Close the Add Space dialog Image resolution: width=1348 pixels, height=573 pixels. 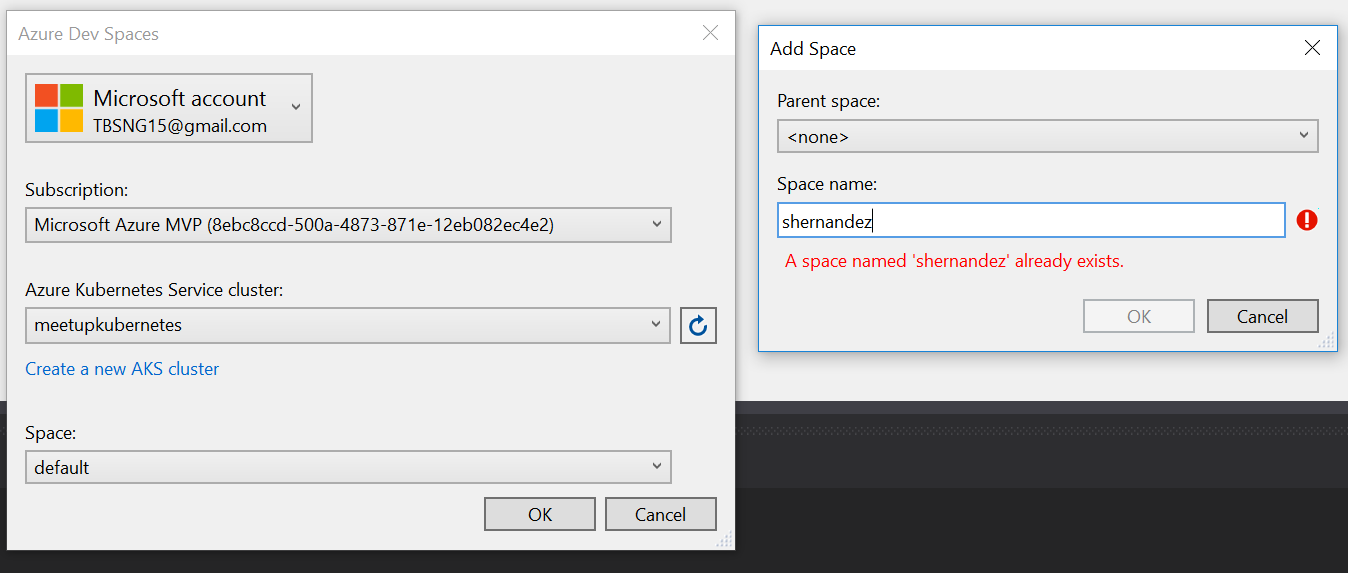click(x=1313, y=48)
